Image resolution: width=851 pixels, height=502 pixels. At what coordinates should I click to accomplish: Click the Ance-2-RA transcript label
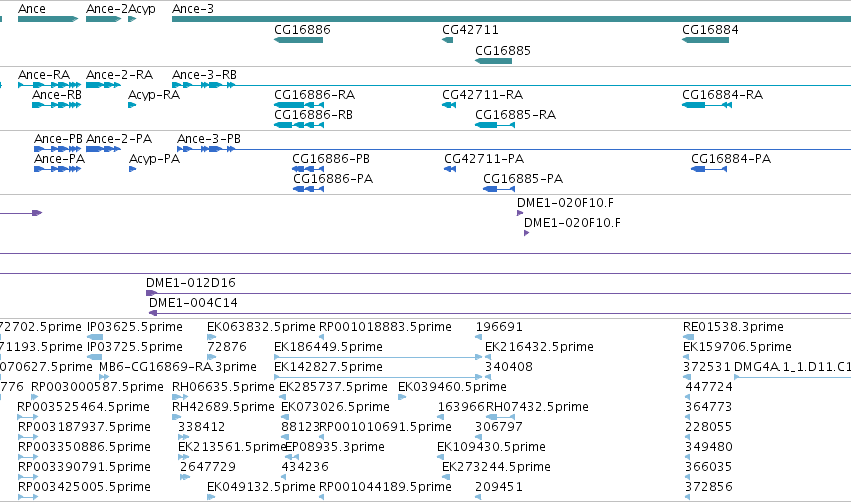119,74
